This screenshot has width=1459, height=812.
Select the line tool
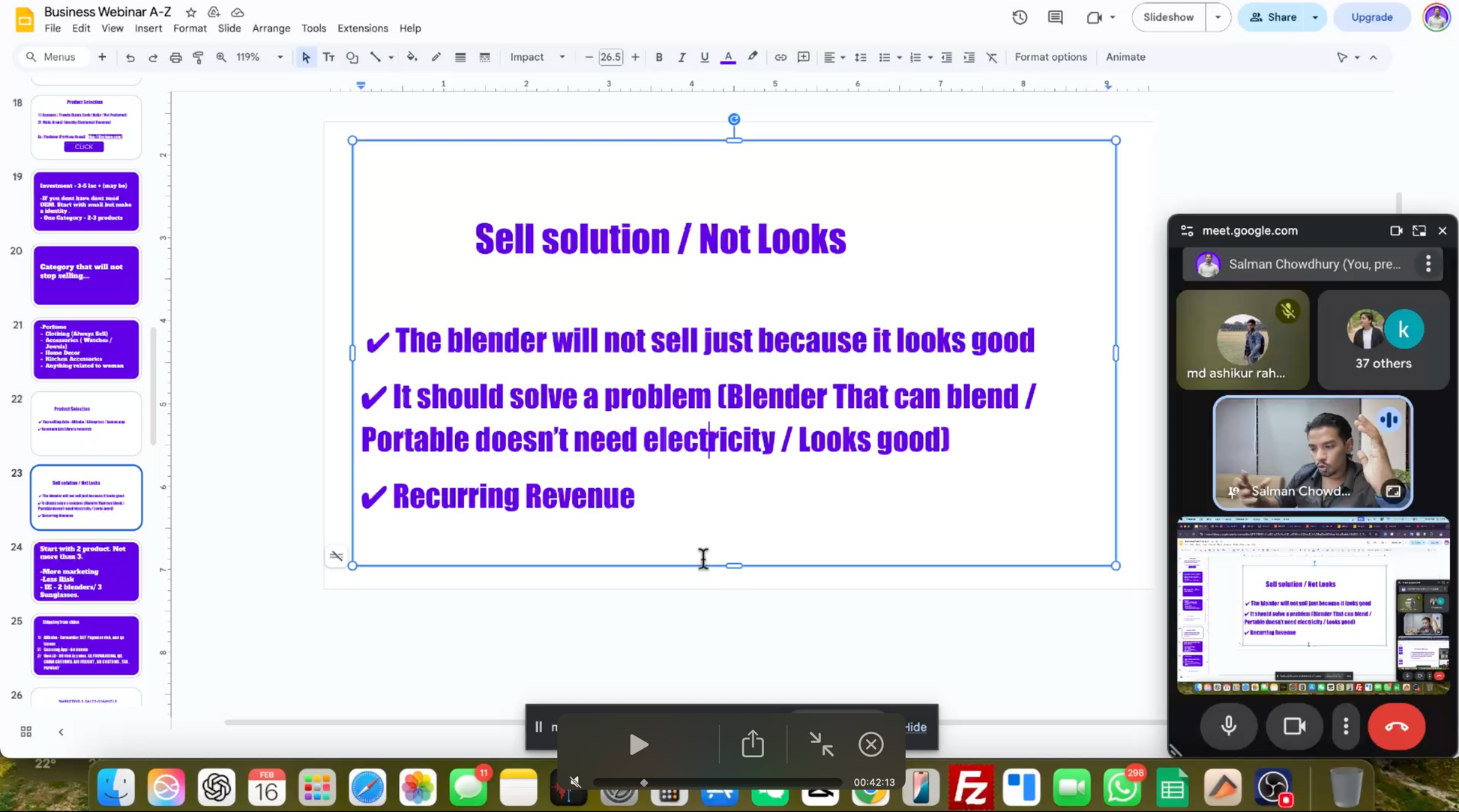[376, 57]
